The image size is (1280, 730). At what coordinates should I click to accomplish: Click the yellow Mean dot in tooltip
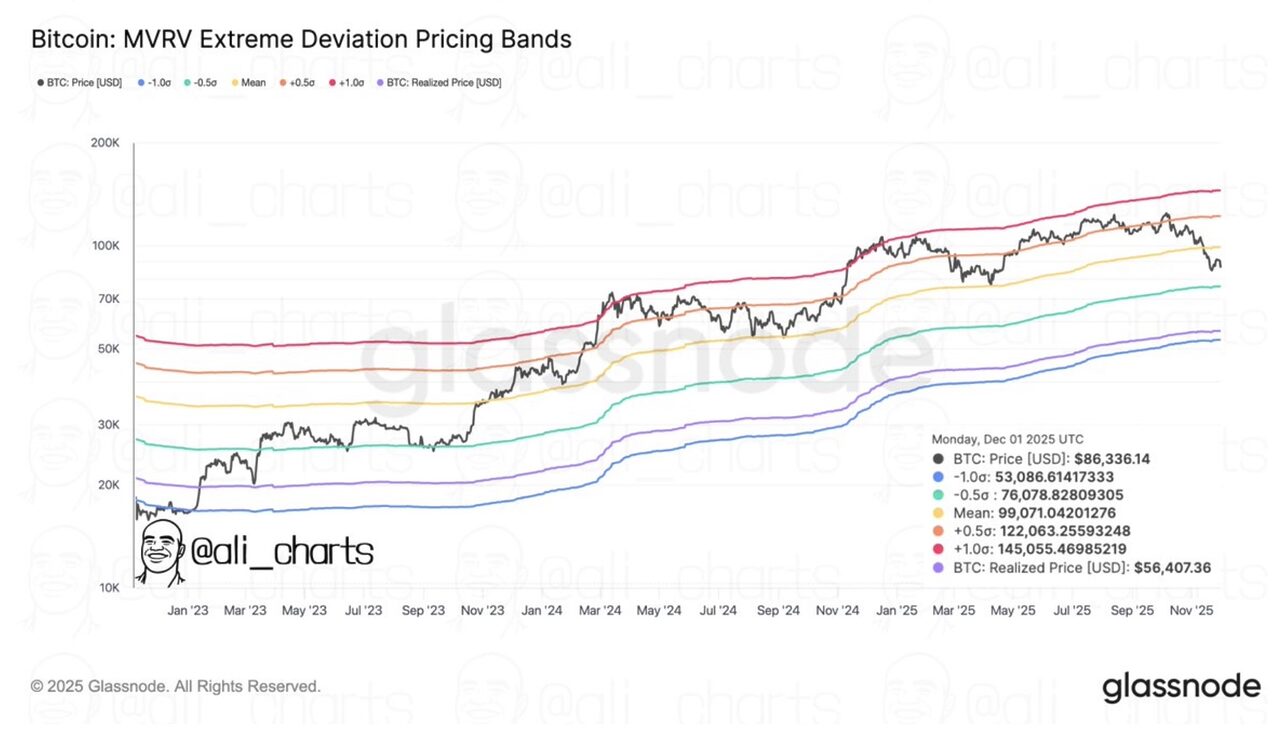(x=939, y=513)
